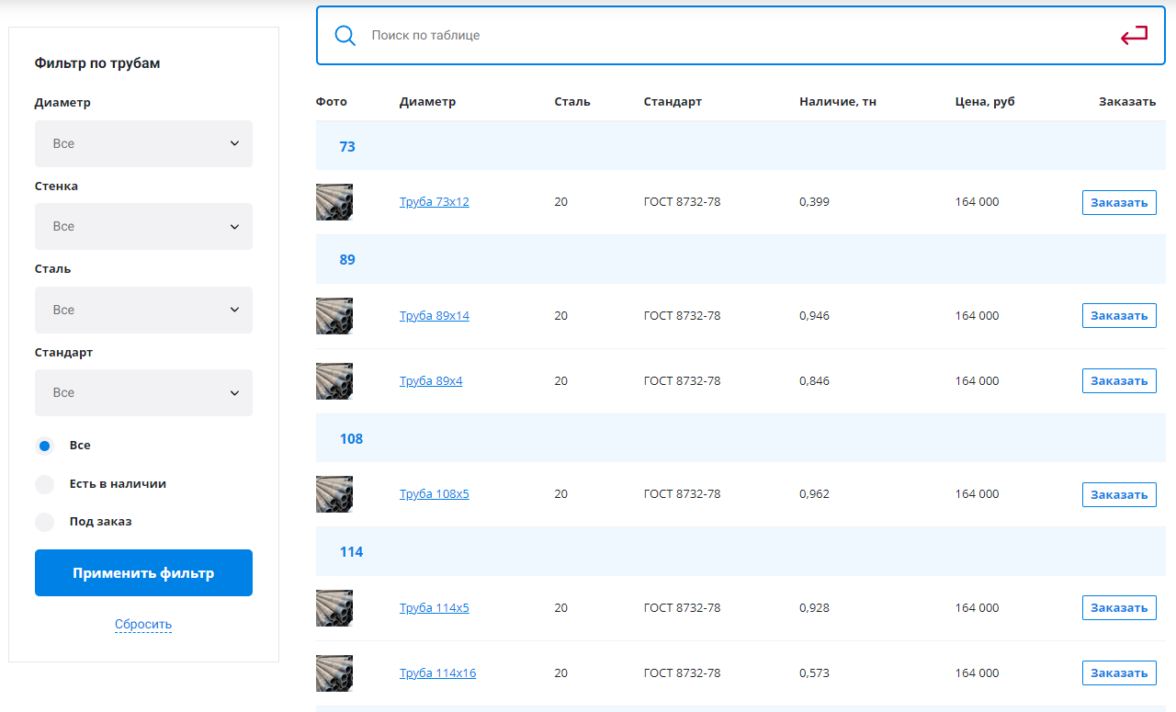Open the 'Труба 108x5' product link
The width and height of the screenshot is (1176, 712).
434,494
